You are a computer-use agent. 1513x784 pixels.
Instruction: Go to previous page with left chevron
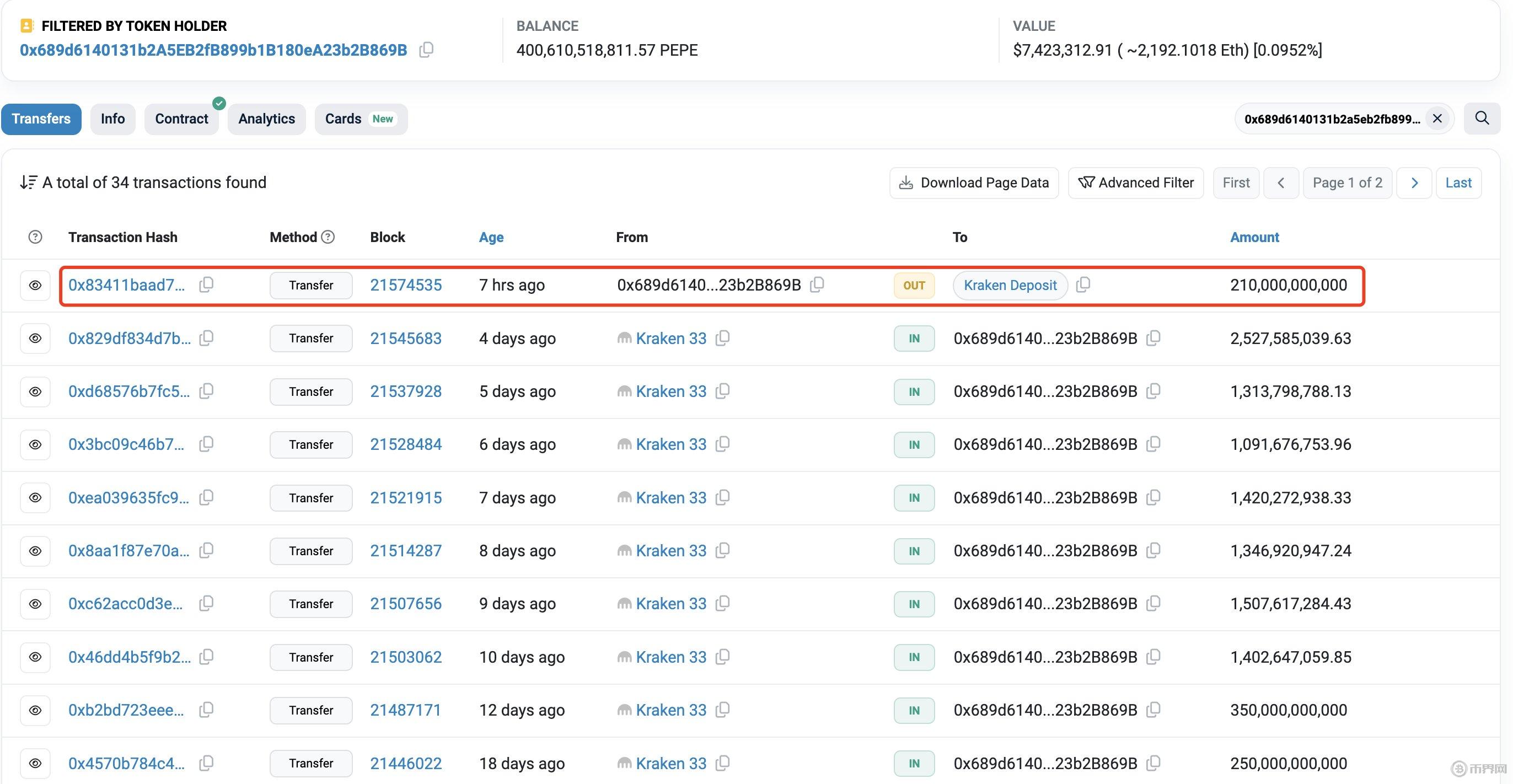tap(1281, 182)
